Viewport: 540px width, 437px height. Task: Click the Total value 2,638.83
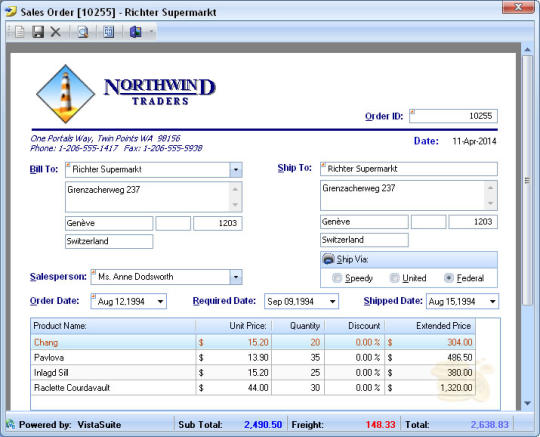pos(489,425)
